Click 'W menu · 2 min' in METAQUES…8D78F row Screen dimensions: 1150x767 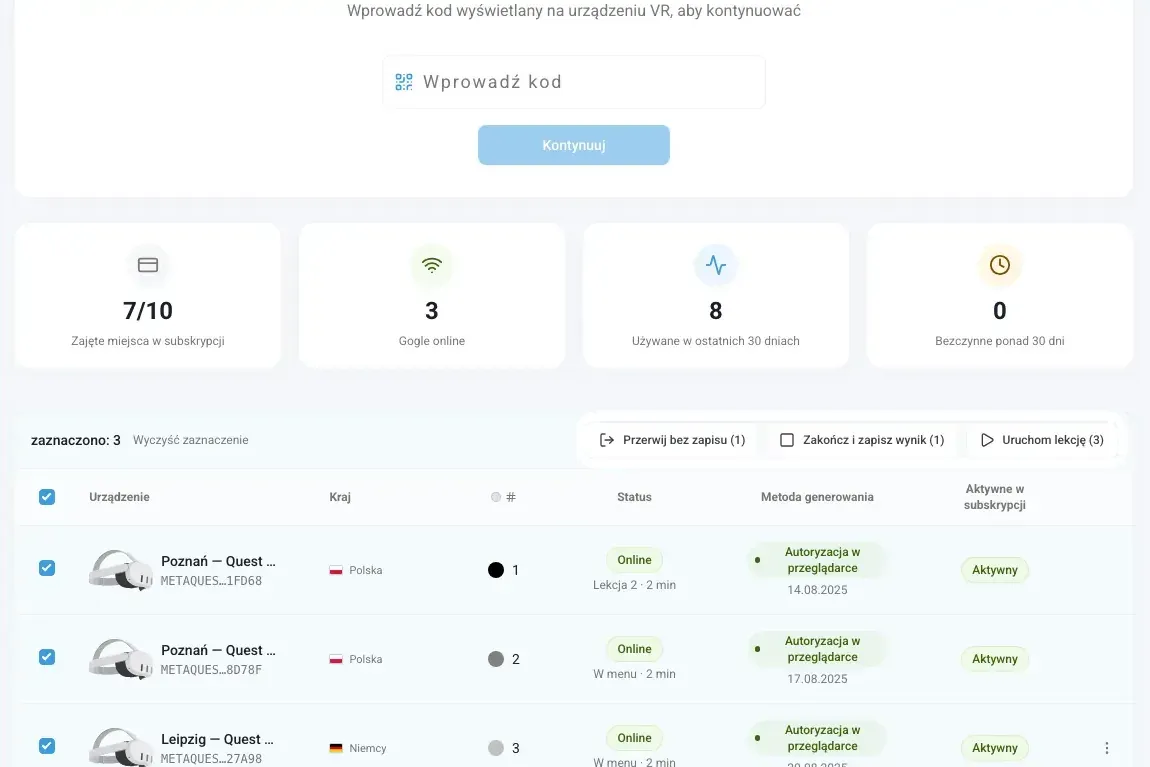coord(634,674)
